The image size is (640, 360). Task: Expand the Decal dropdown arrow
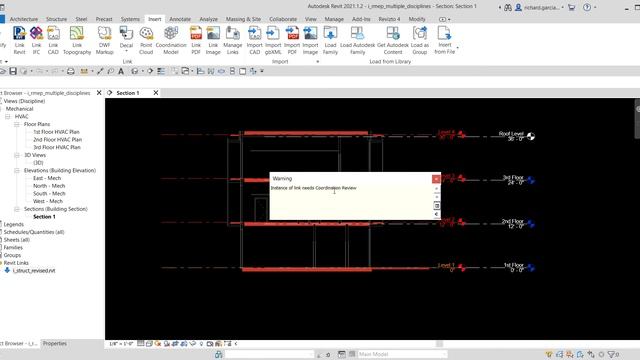pos(126,51)
